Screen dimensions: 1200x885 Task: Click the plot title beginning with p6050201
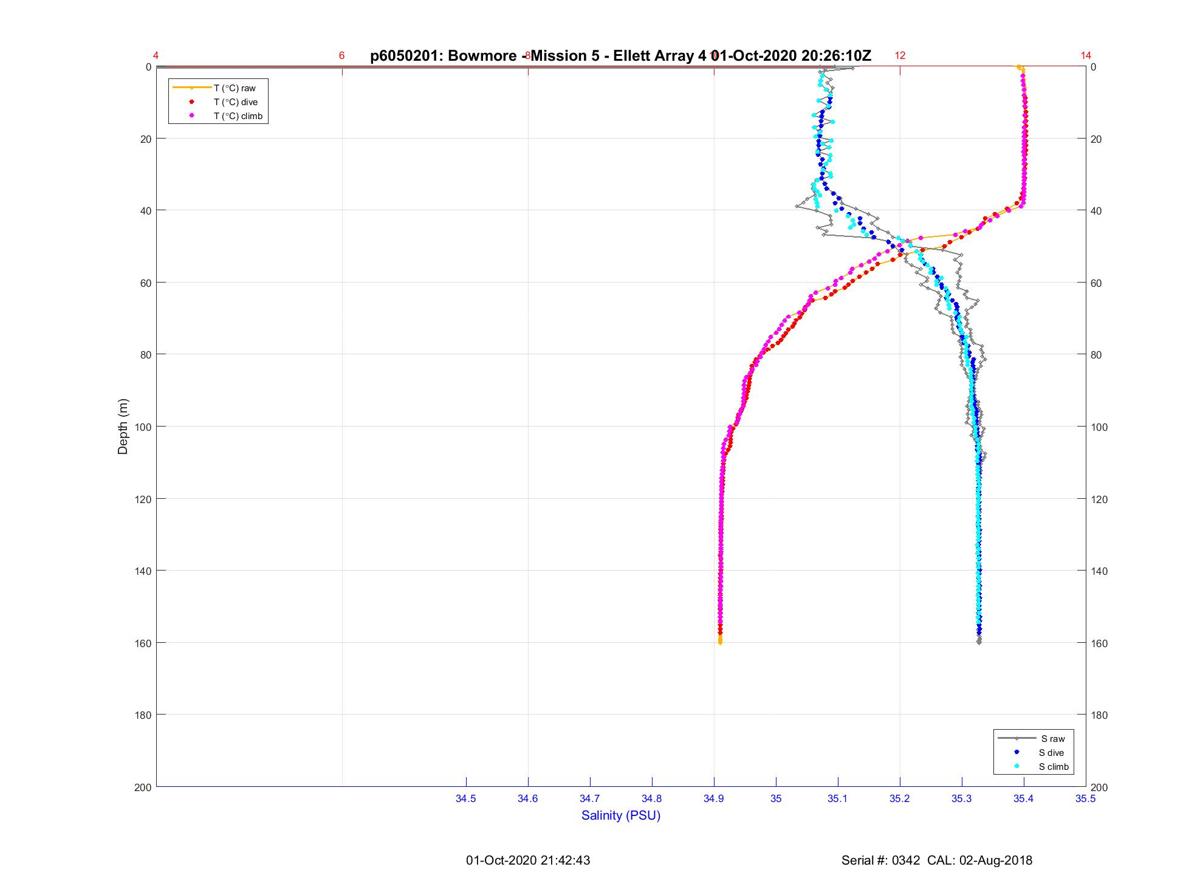[x=620, y=56]
